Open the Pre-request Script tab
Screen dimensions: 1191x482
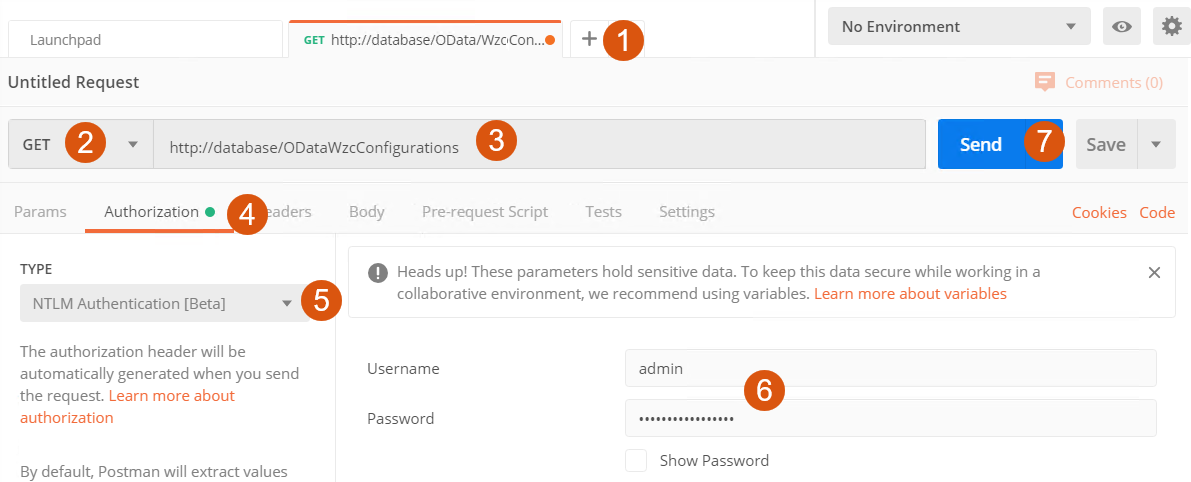(484, 211)
